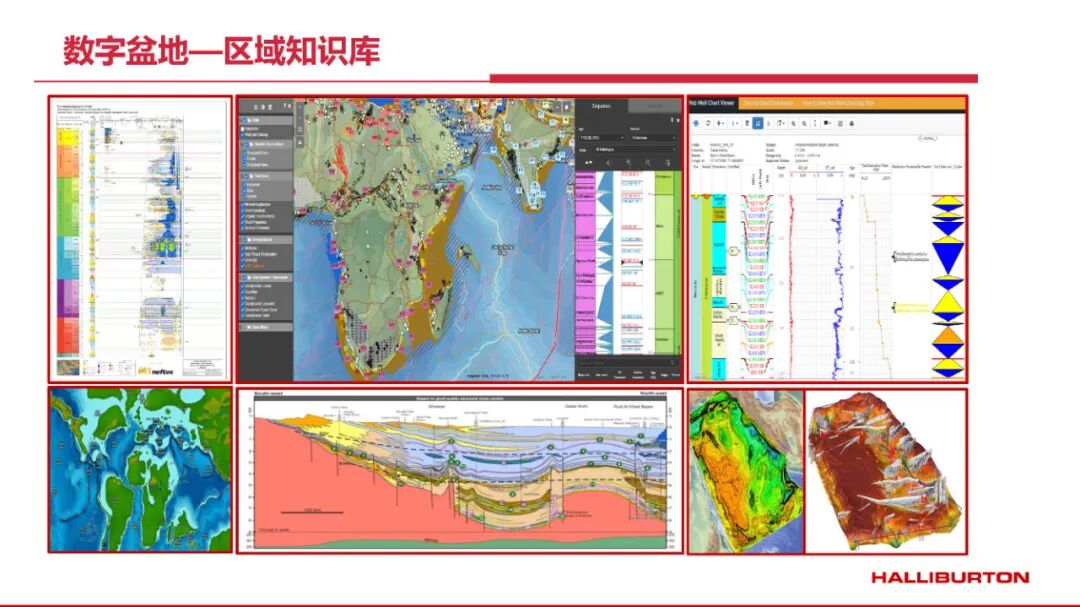Screen dimensions: 1080x607
Task: Switch to the first orange tab beside Well Chart Viewer
Action: (x=768, y=103)
